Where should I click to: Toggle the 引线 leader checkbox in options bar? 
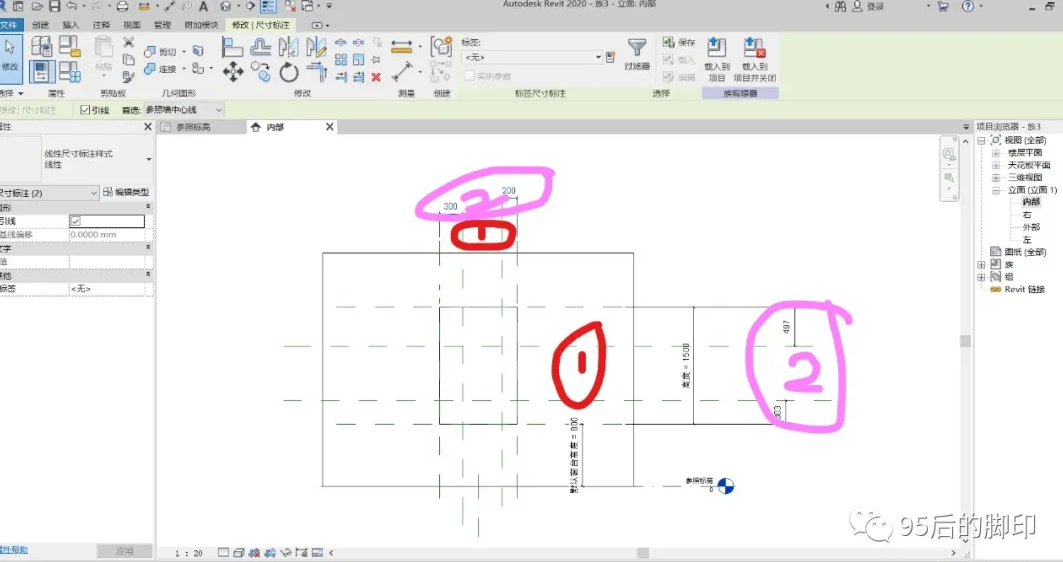click(x=85, y=110)
